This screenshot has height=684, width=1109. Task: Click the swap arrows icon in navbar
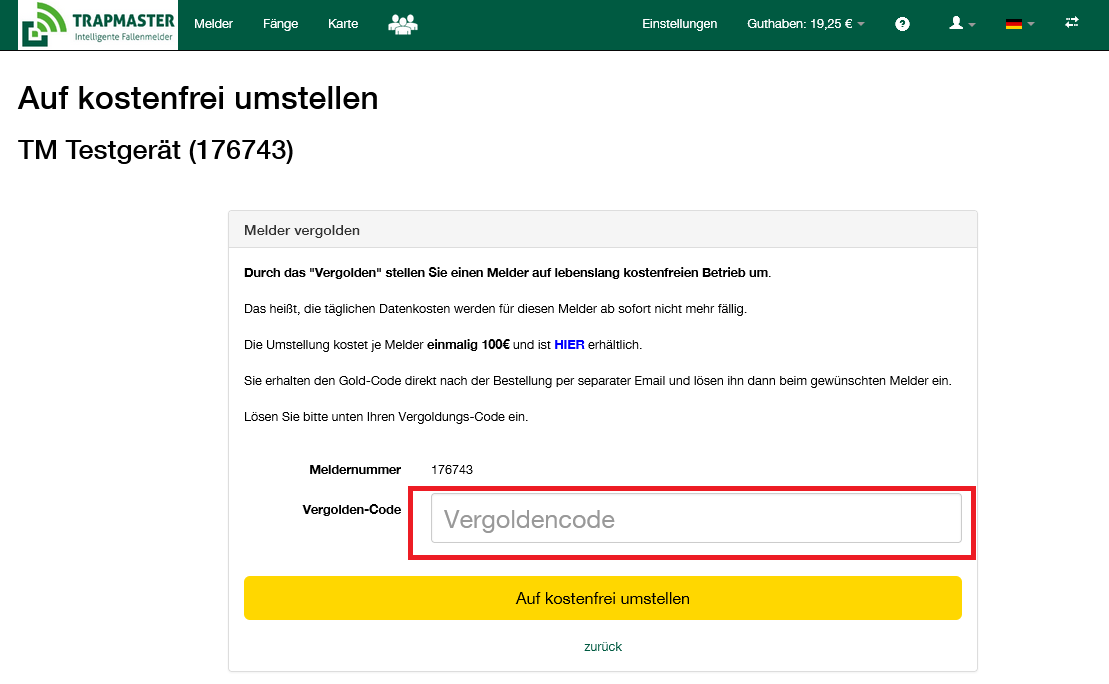[x=1072, y=23]
